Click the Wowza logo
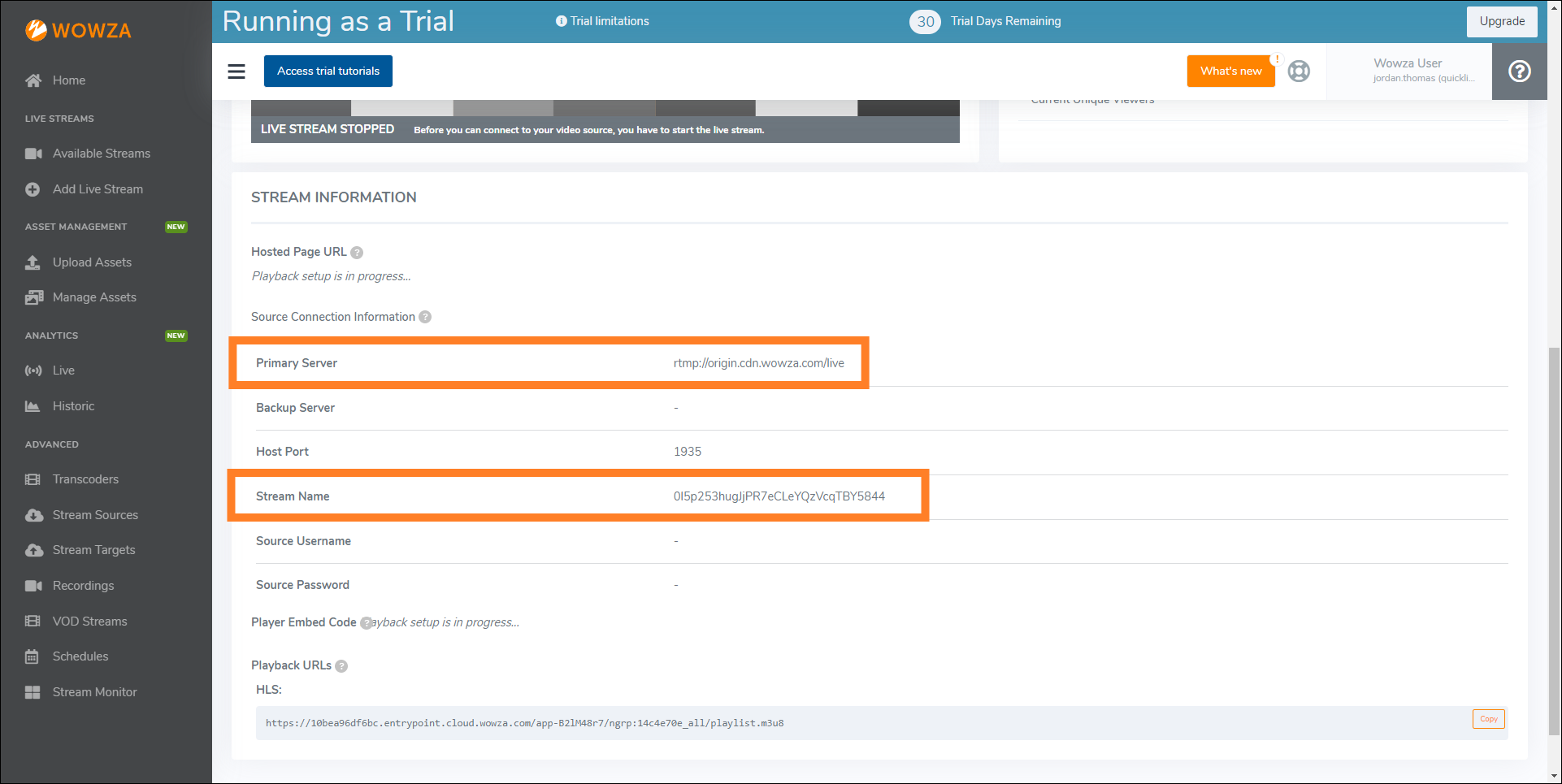 (78, 30)
